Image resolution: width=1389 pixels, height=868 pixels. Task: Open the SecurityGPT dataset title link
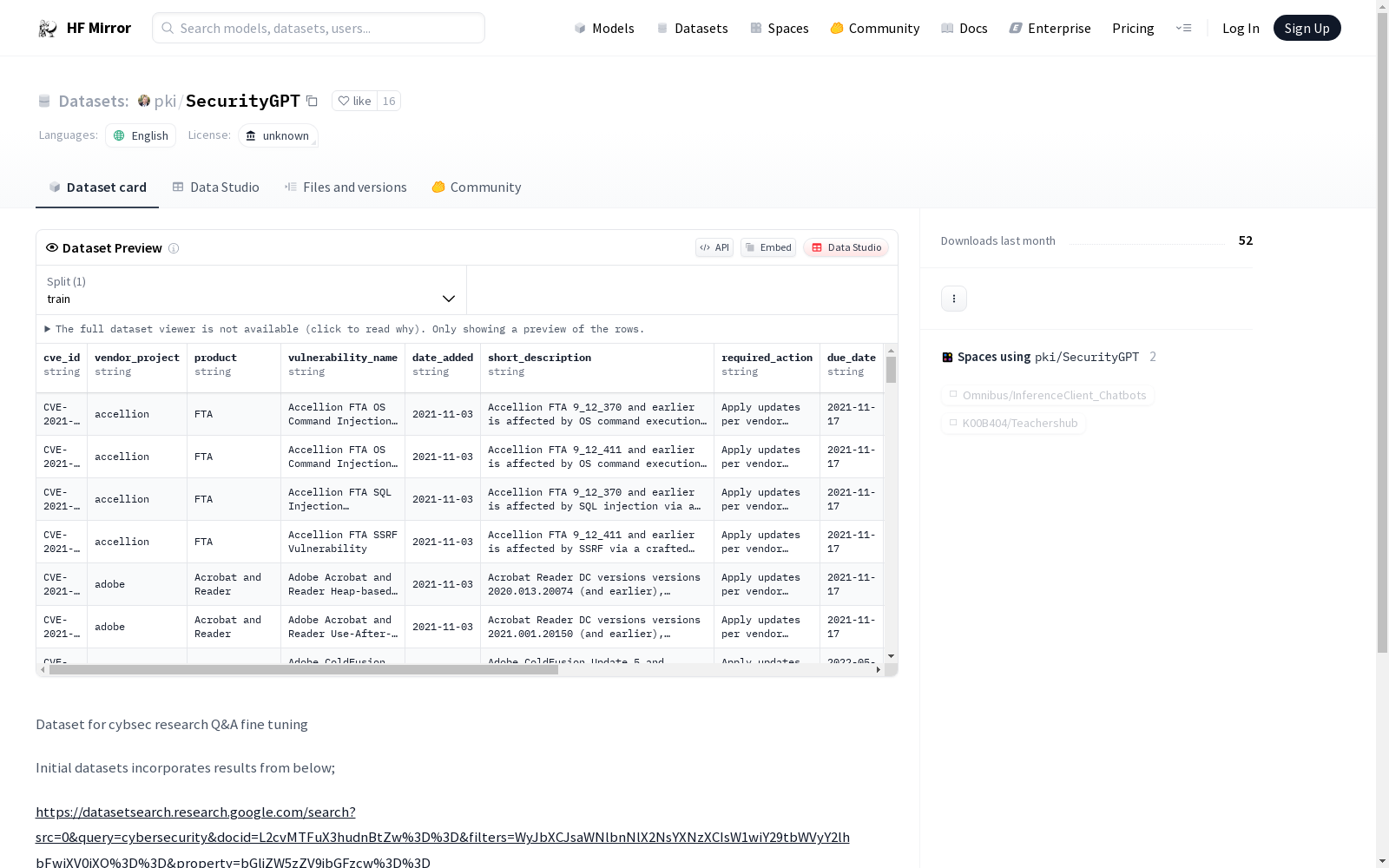(243, 101)
